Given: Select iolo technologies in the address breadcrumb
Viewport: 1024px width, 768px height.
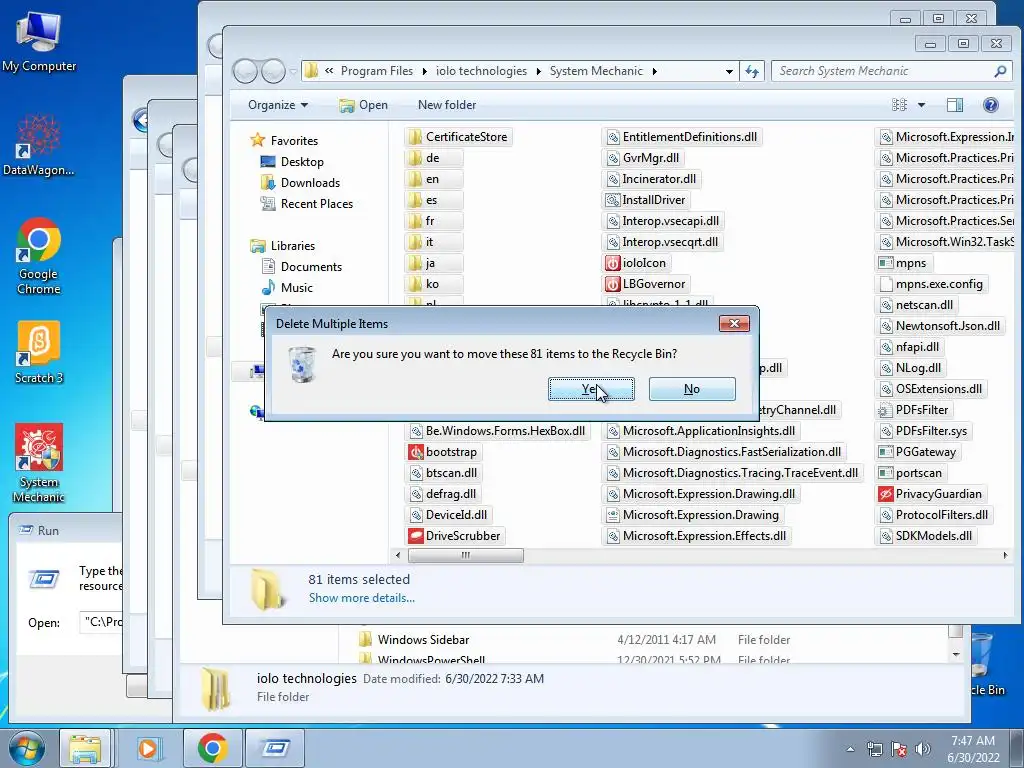Looking at the screenshot, I should pyautogui.click(x=481, y=71).
